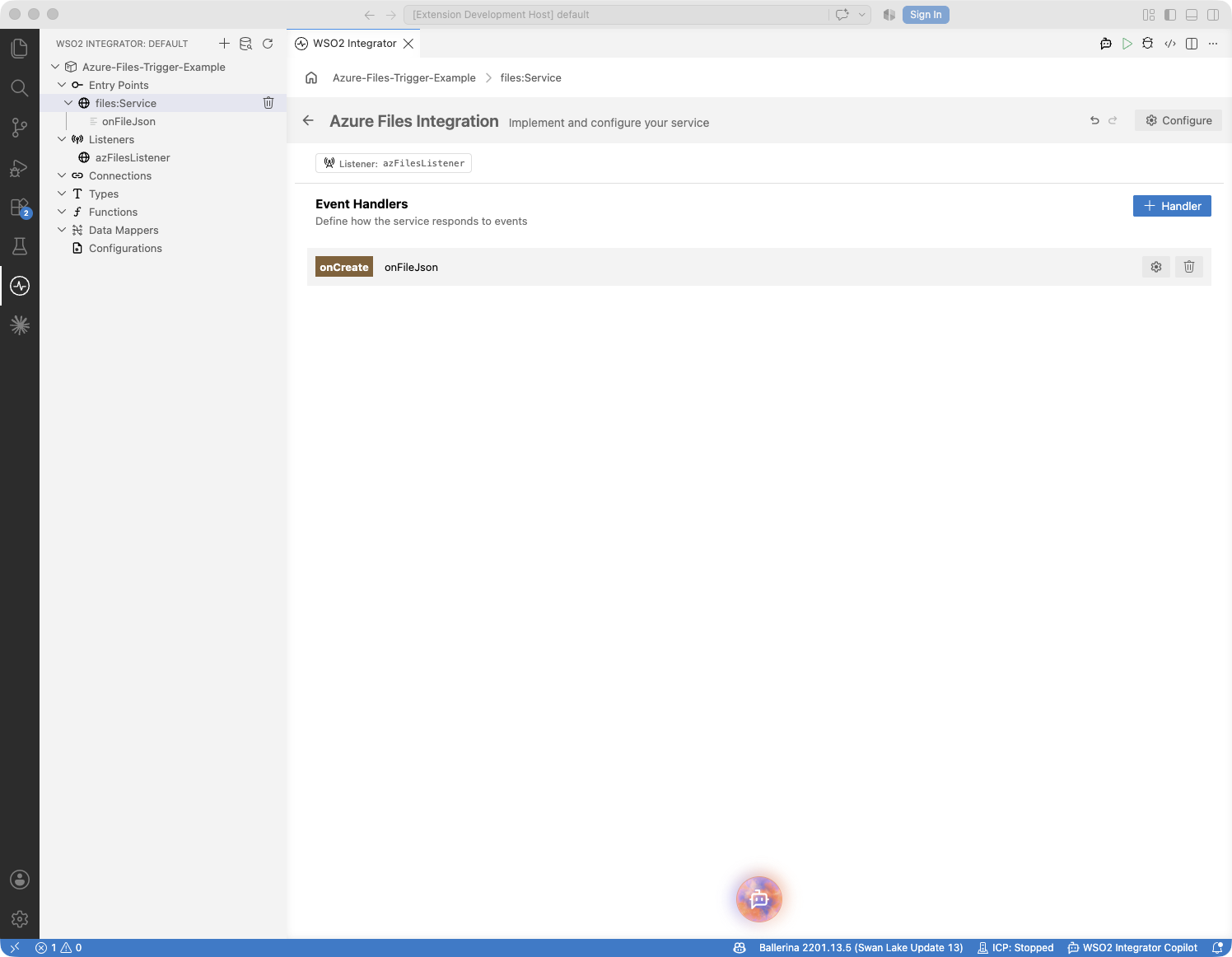Open the Manage gear in activity bar

[20, 919]
